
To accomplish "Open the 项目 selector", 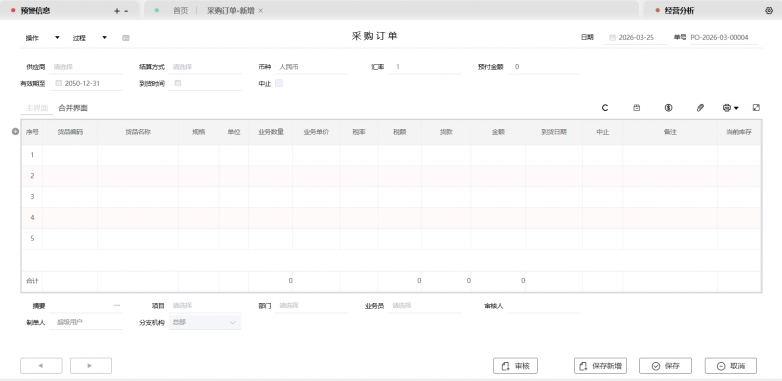I will pyautogui.click(x=205, y=306).
